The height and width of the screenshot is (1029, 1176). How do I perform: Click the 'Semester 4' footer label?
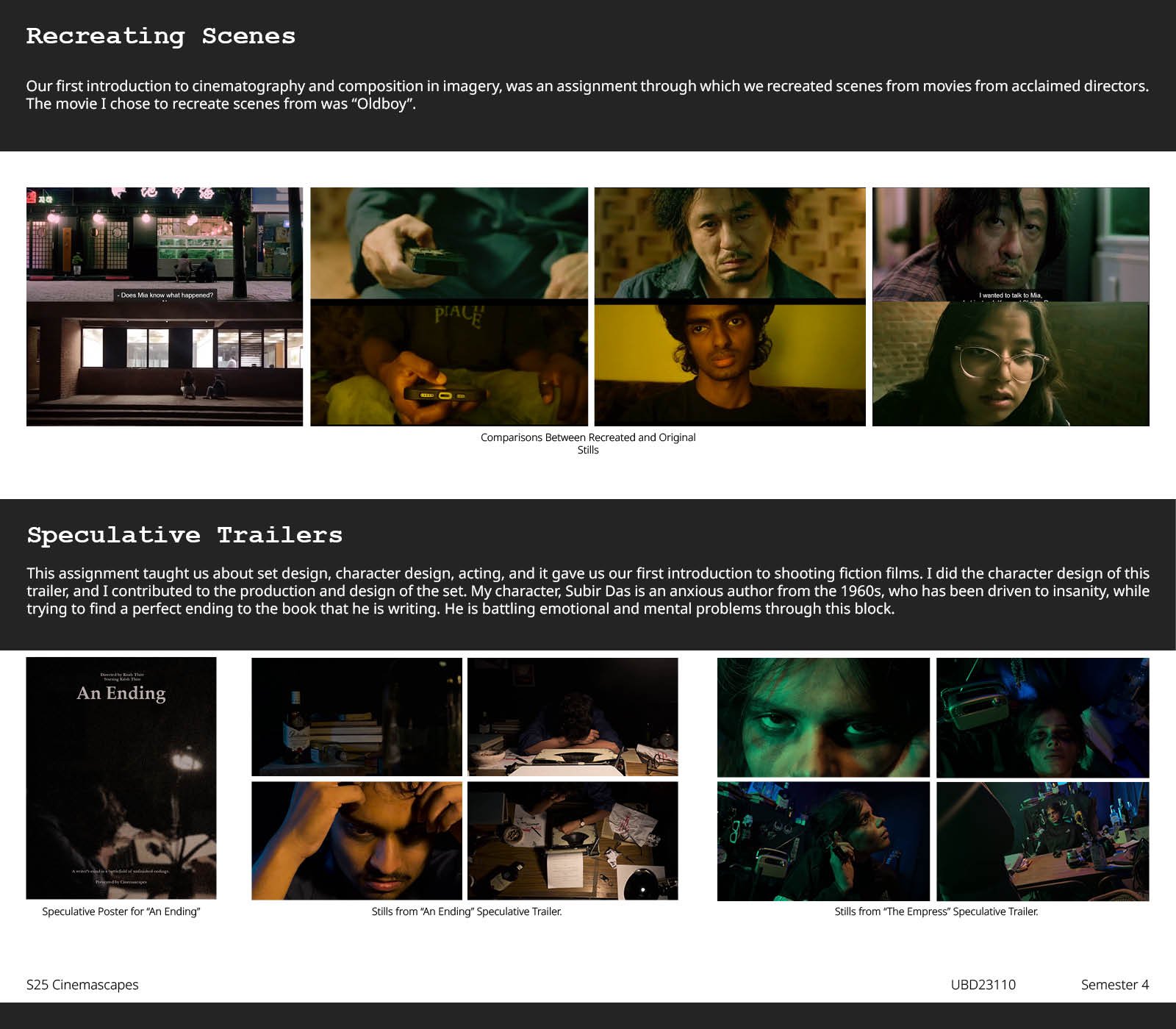coord(1115,984)
